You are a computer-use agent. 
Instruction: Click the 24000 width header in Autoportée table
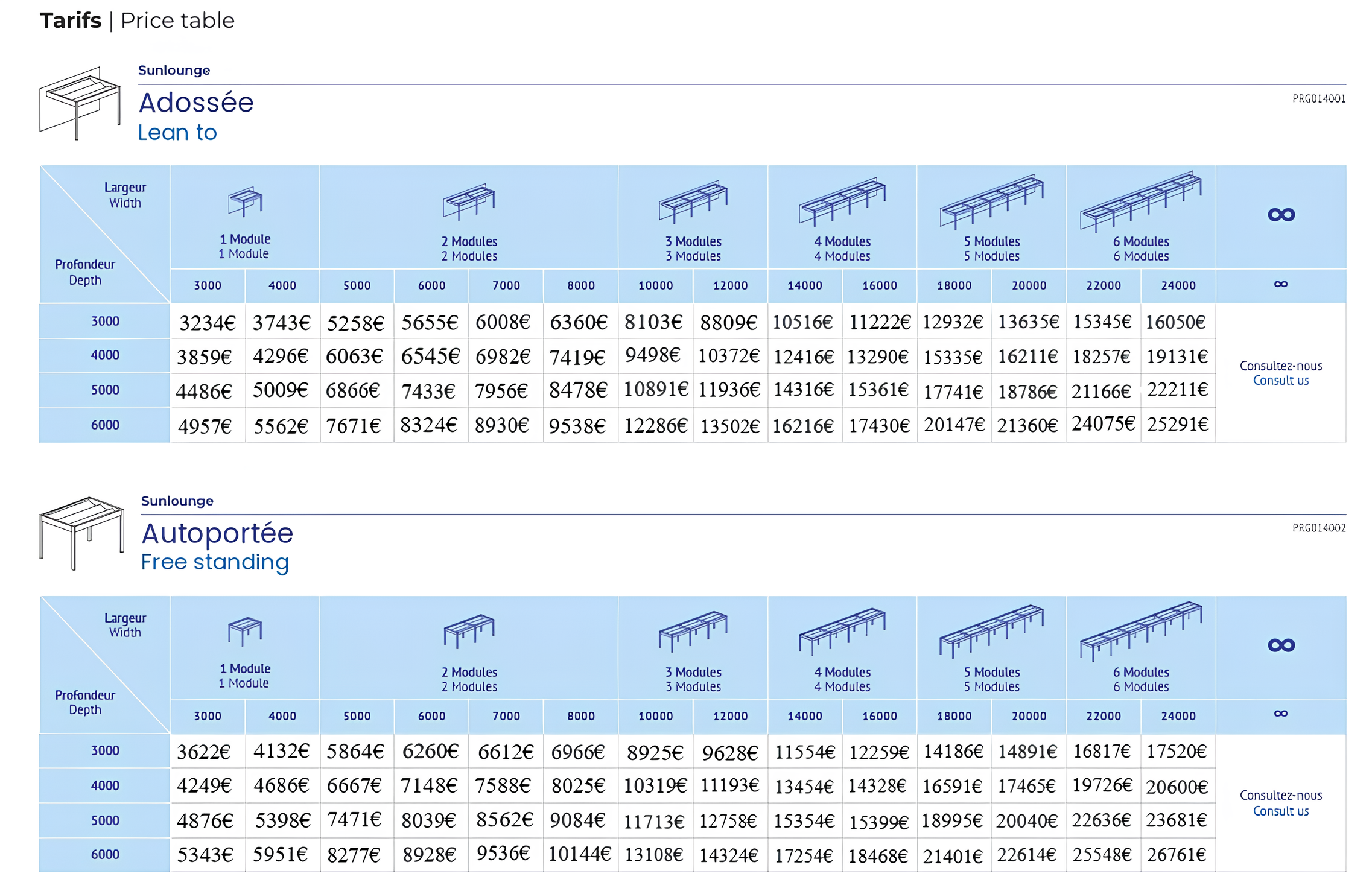pyautogui.click(x=1178, y=716)
